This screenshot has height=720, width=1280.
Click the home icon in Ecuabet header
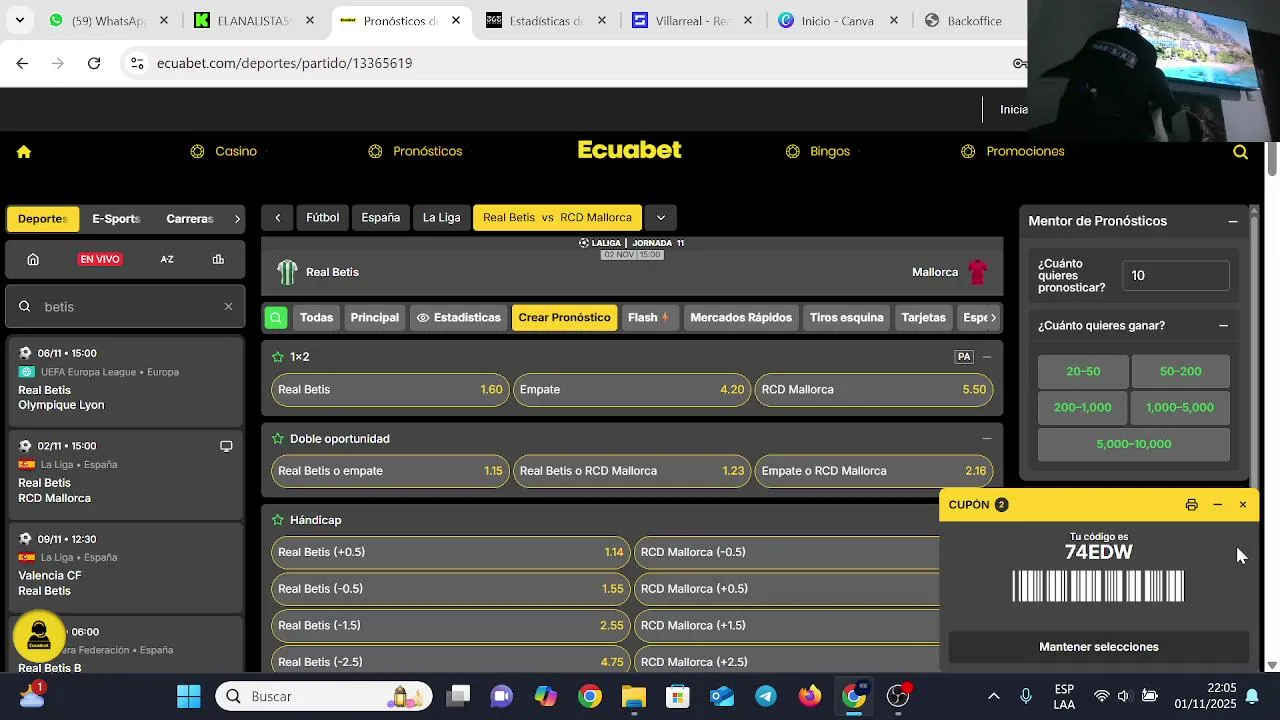tap(24, 151)
